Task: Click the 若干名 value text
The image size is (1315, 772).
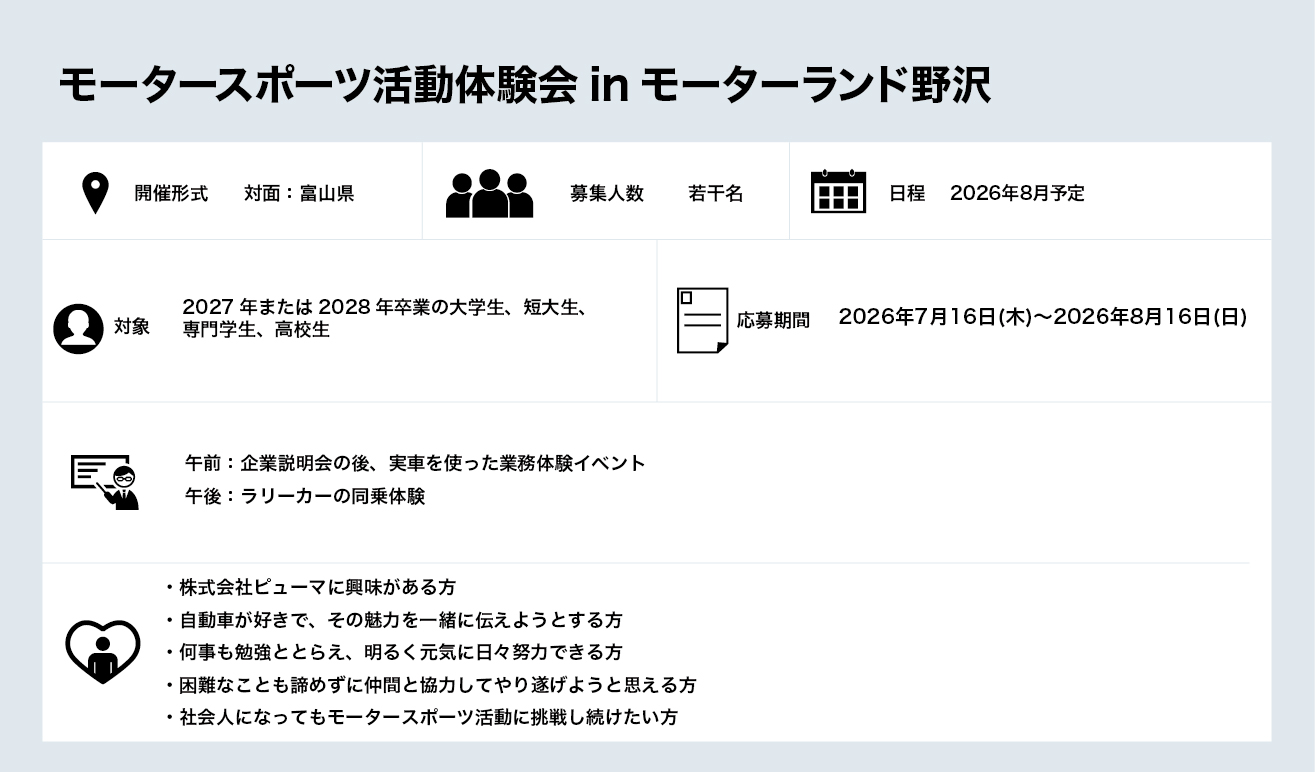Action: [715, 194]
